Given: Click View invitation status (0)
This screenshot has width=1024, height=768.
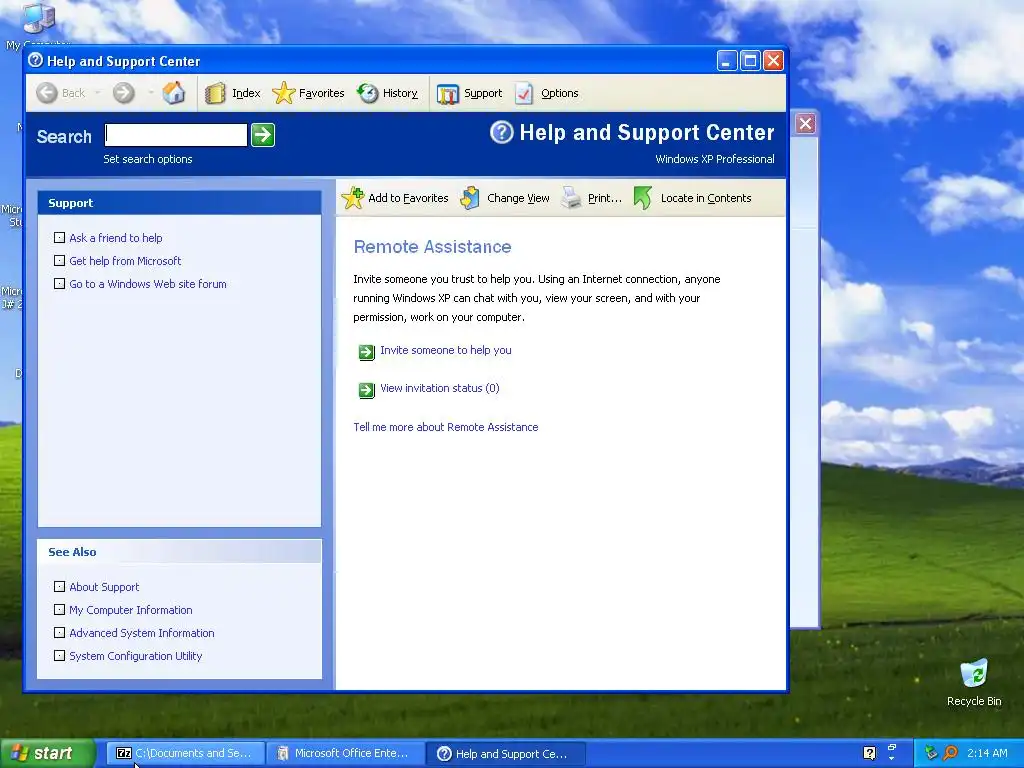Looking at the screenshot, I should pos(440,388).
